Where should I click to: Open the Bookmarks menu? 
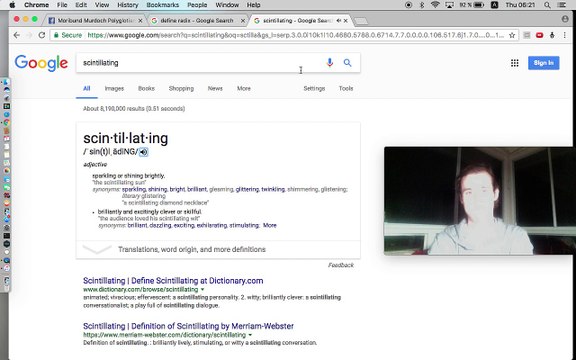coord(162,5)
